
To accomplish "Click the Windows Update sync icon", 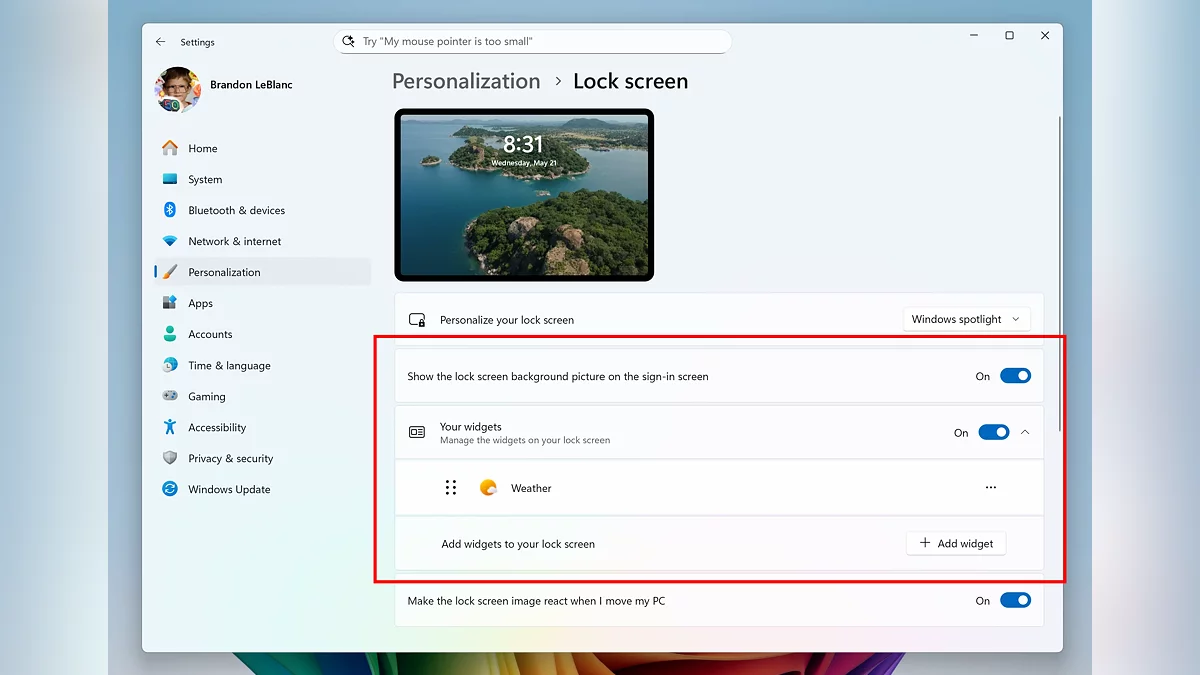I will pyautogui.click(x=170, y=489).
